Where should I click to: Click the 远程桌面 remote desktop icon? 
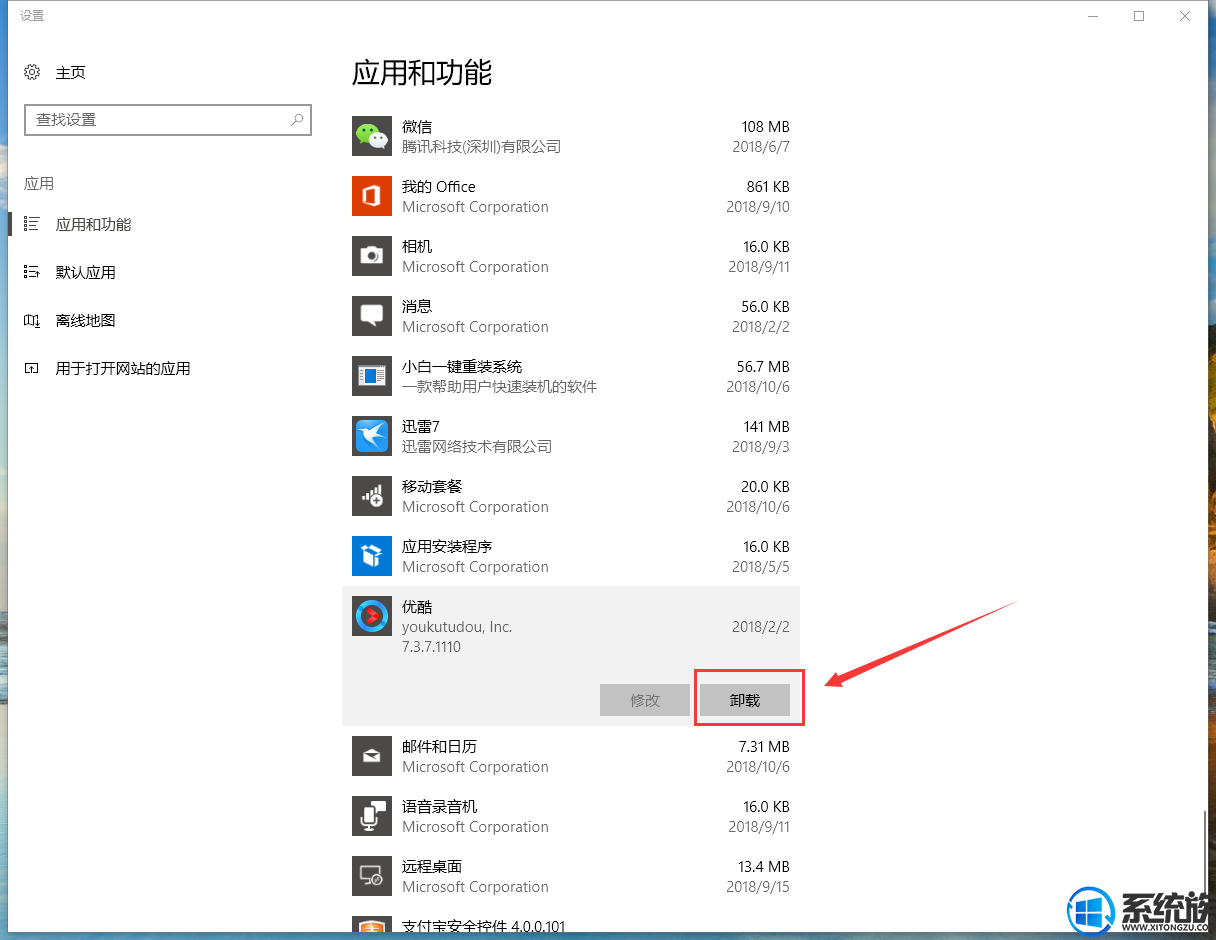pyautogui.click(x=372, y=876)
